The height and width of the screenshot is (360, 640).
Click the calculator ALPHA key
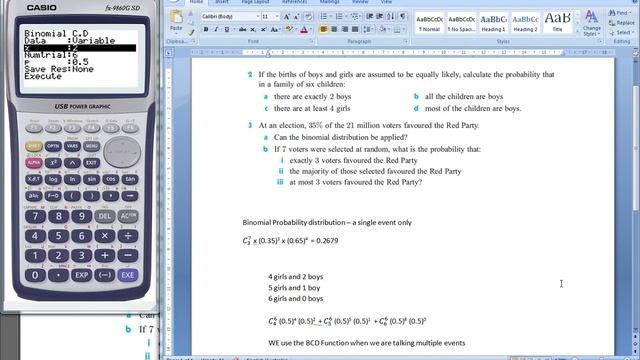pyautogui.click(x=33, y=162)
